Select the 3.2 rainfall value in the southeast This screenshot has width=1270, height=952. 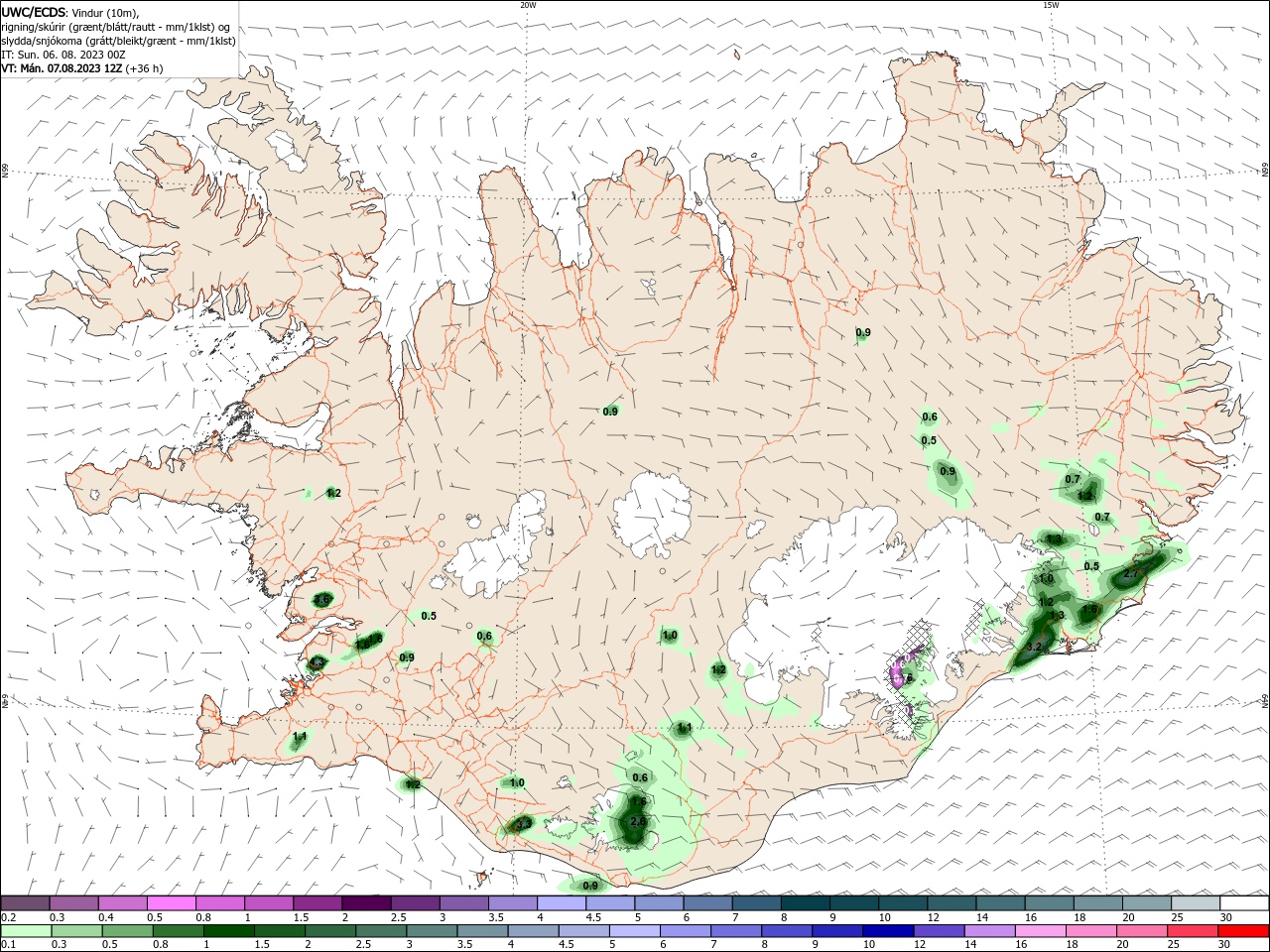[x=1034, y=647]
